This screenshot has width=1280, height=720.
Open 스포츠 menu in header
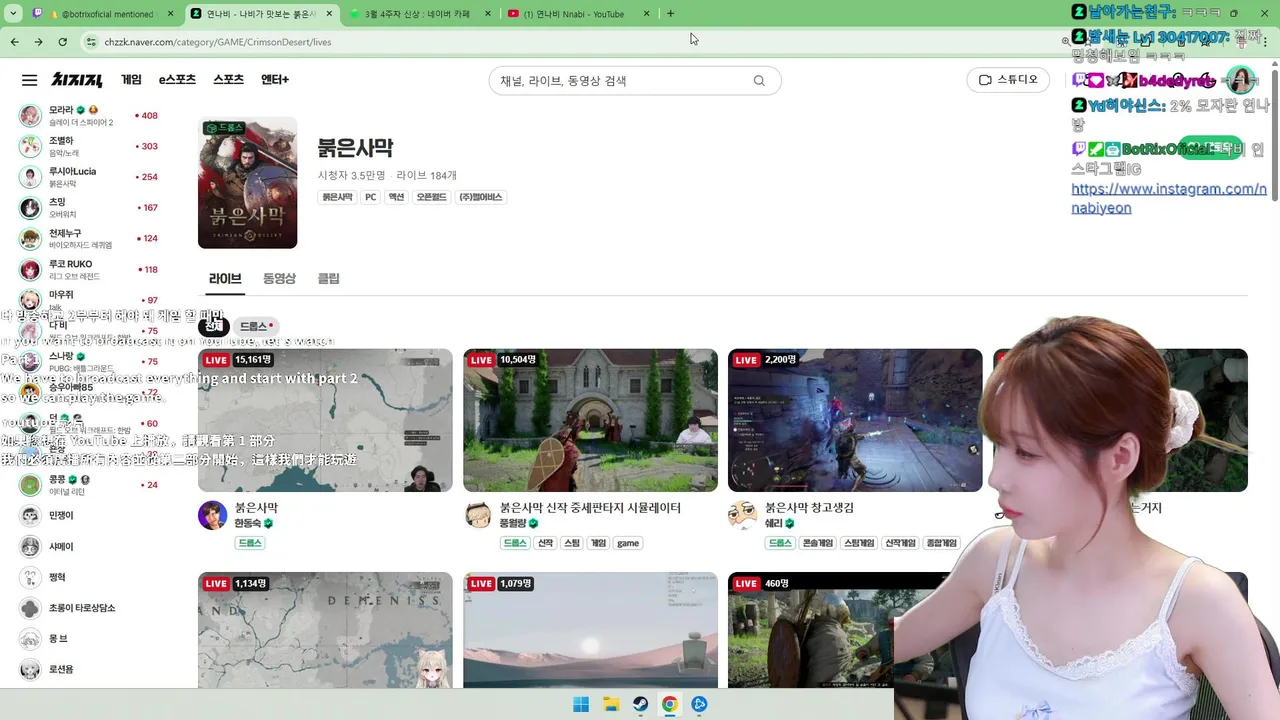tap(228, 80)
